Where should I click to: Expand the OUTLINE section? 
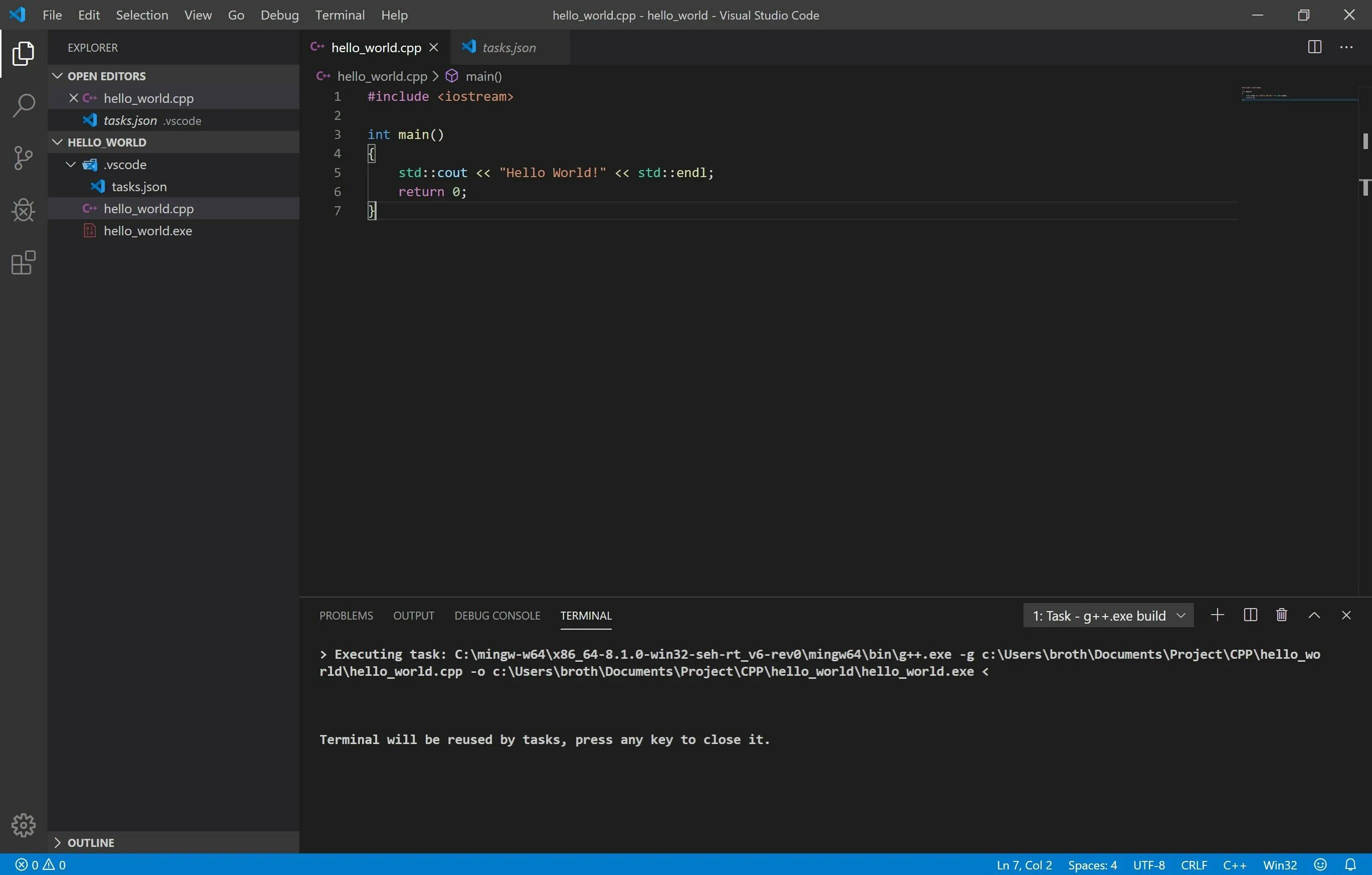[x=58, y=842]
